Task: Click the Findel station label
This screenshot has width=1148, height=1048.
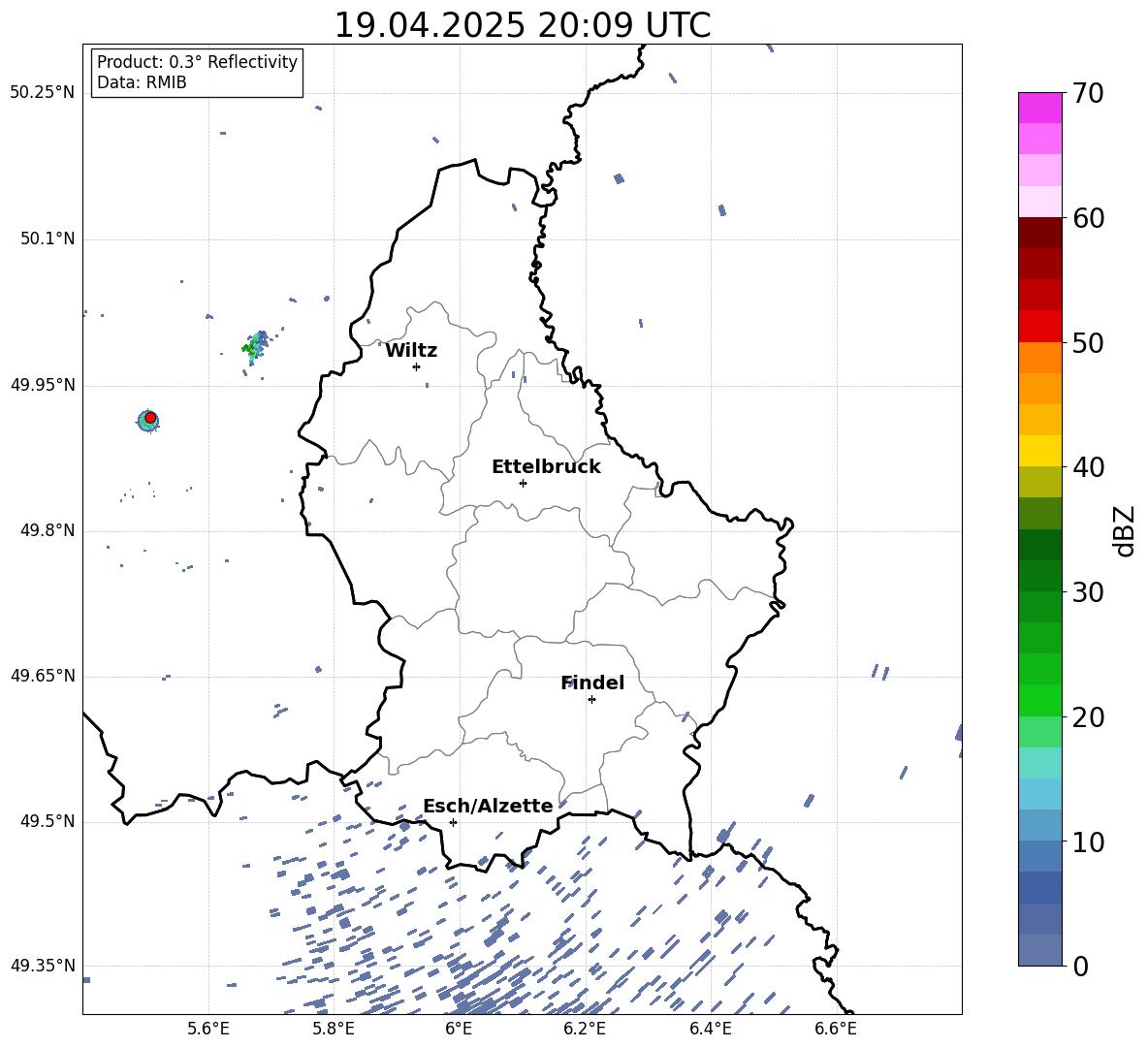Action: [592, 683]
